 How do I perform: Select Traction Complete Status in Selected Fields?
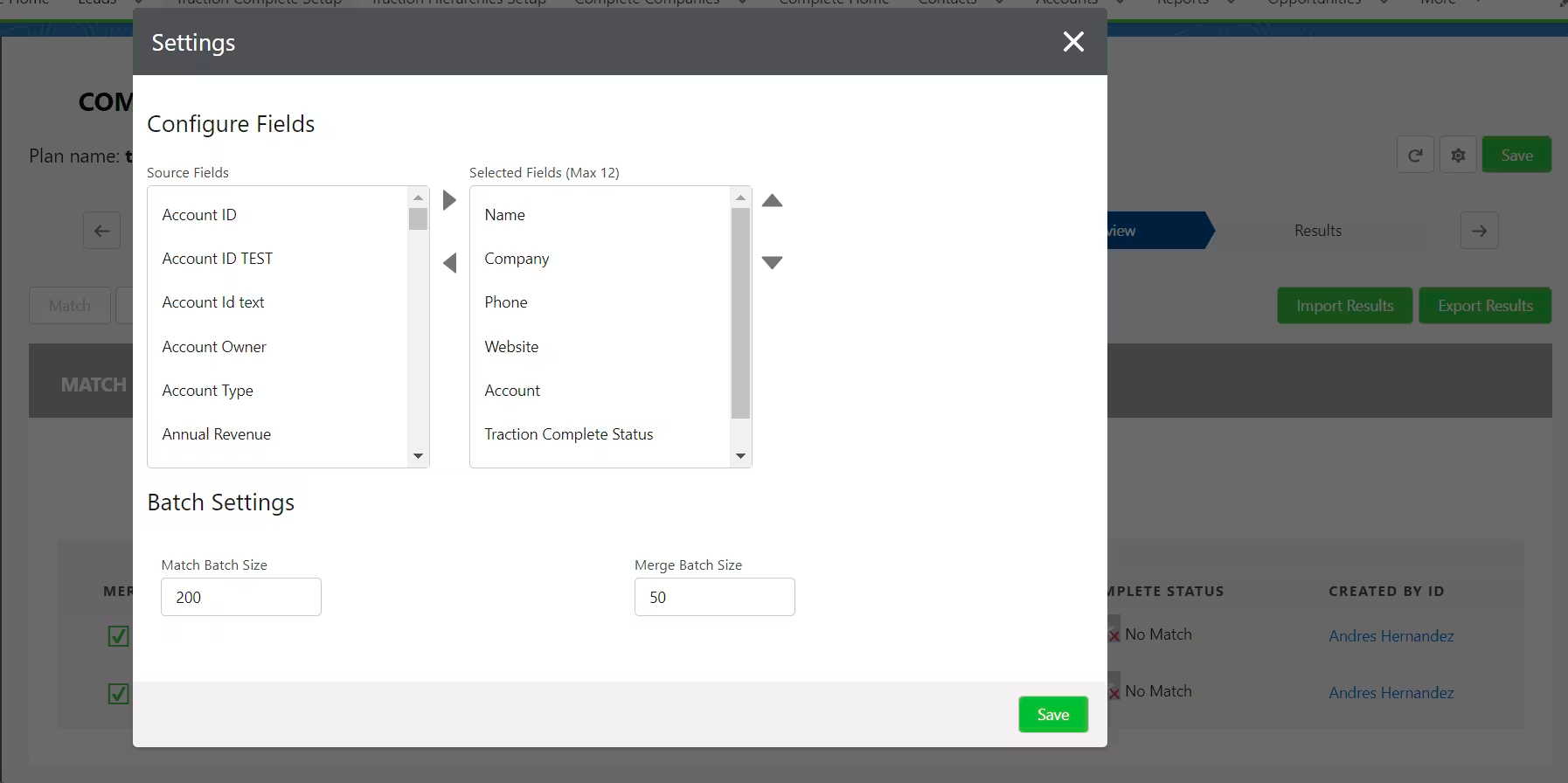tap(600, 434)
